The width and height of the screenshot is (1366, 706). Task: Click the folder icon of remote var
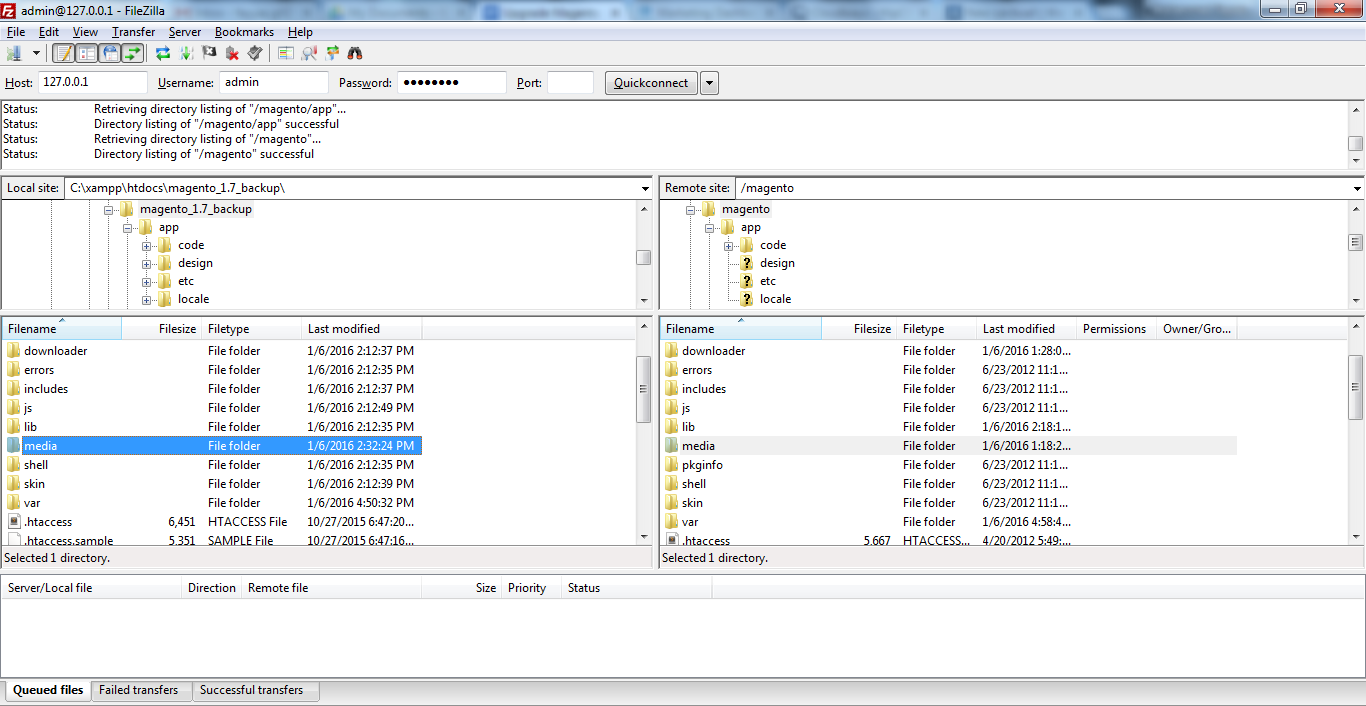tap(671, 522)
